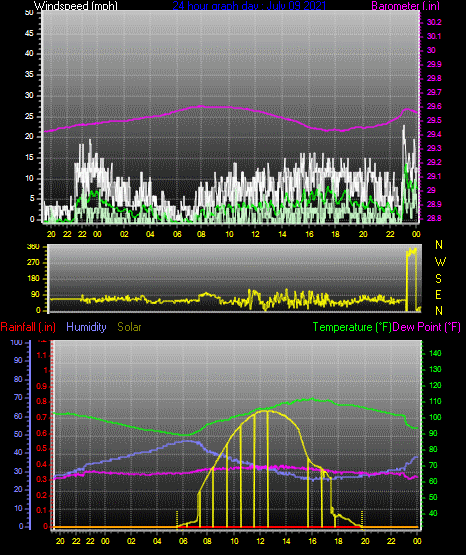
Task: Select the 29.3 barometer axis value
Action: [434, 148]
